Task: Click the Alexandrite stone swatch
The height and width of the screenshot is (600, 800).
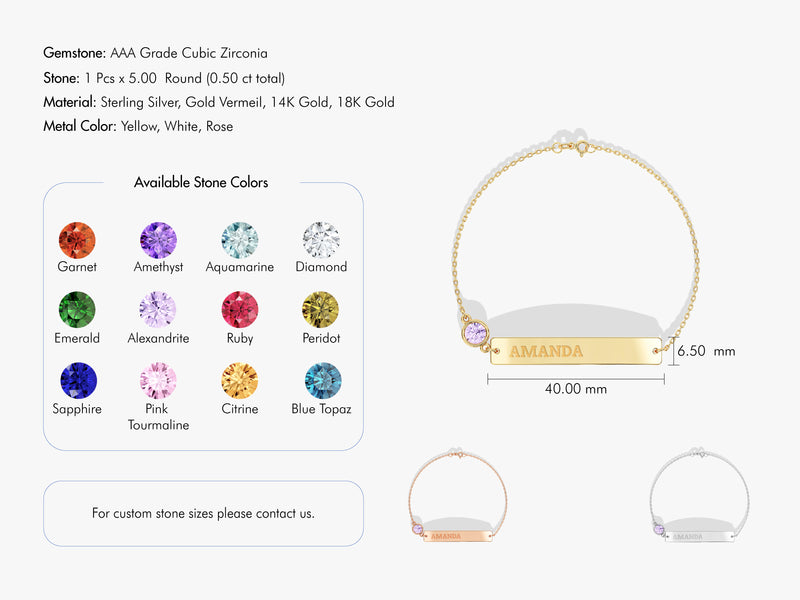Action: pos(158,310)
